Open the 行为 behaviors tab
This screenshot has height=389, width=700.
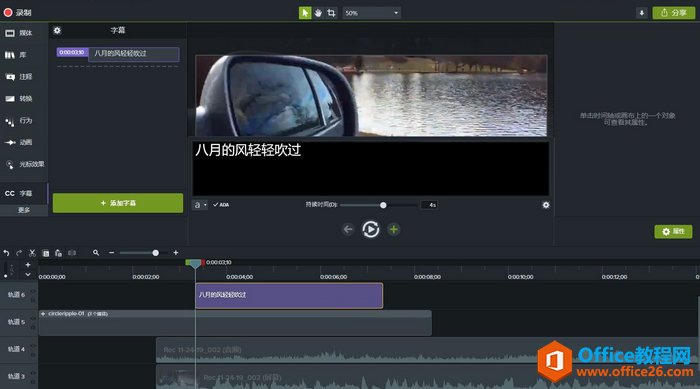click(x=19, y=121)
